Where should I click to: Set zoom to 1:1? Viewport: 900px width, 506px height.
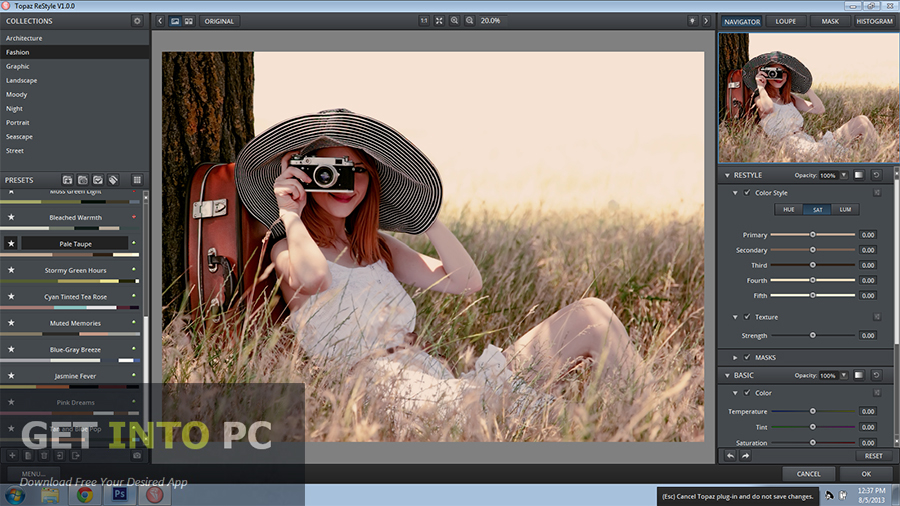(x=424, y=21)
